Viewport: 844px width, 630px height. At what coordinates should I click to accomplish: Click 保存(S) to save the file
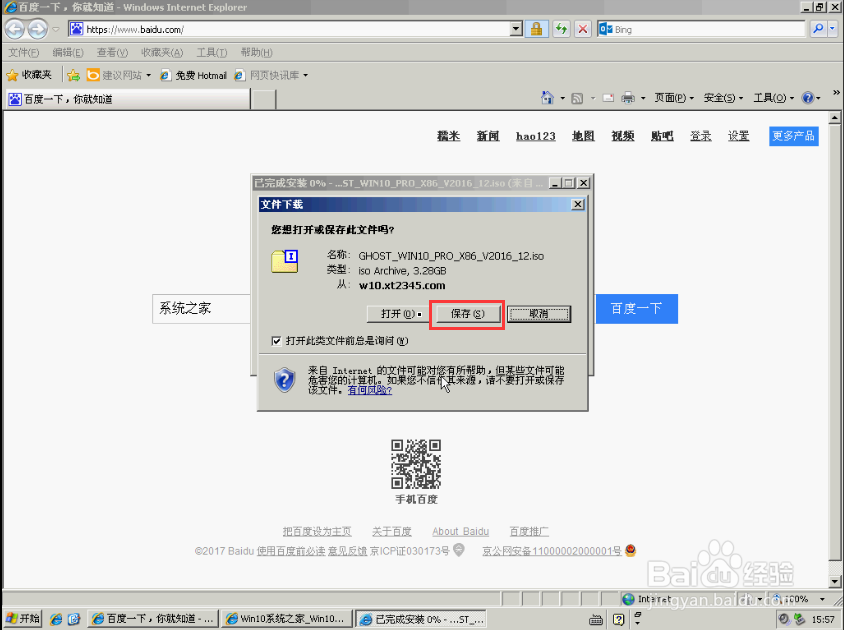(467, 314)
